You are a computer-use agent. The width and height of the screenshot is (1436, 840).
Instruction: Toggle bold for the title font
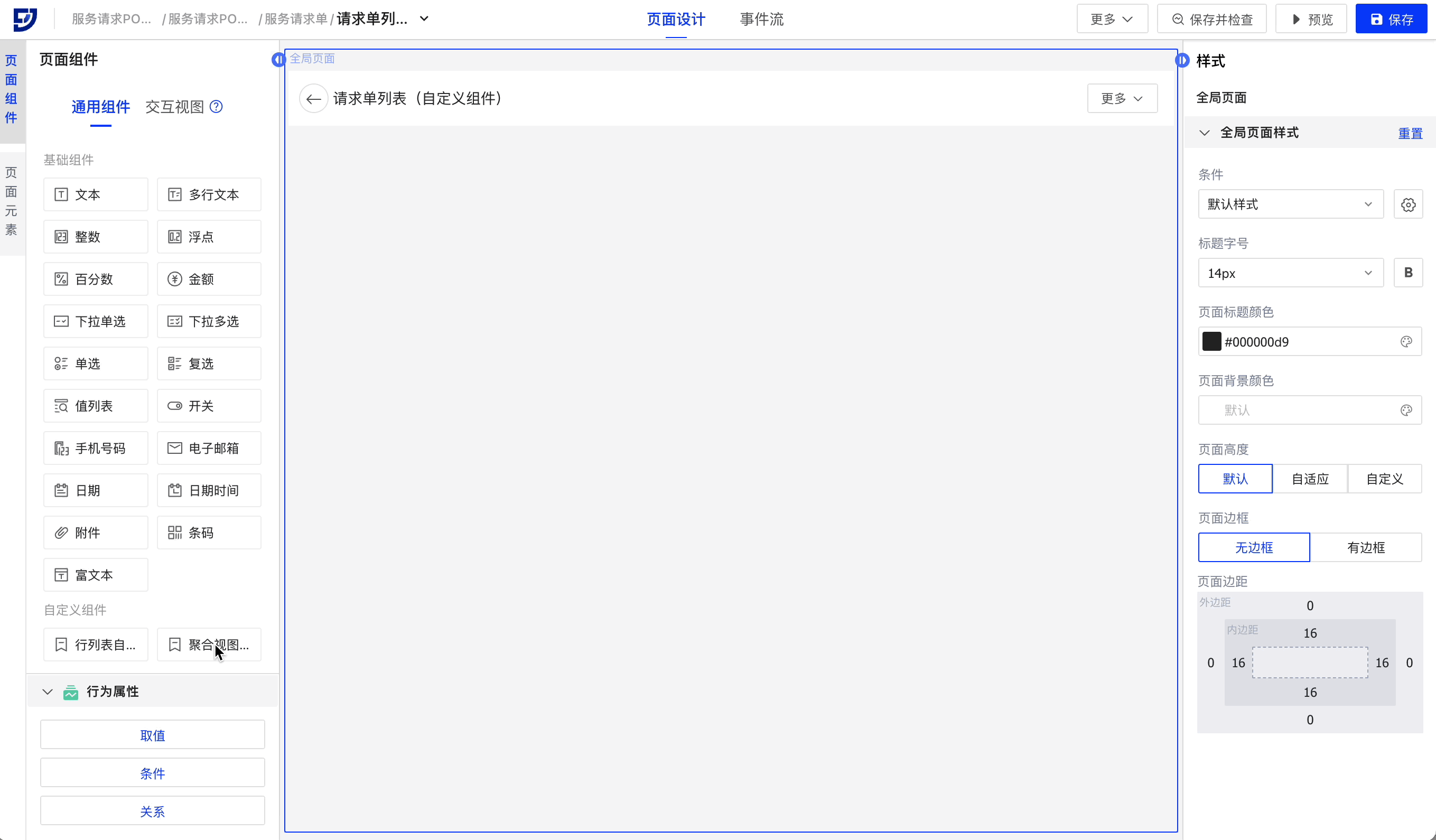(x=1408, y=273)
